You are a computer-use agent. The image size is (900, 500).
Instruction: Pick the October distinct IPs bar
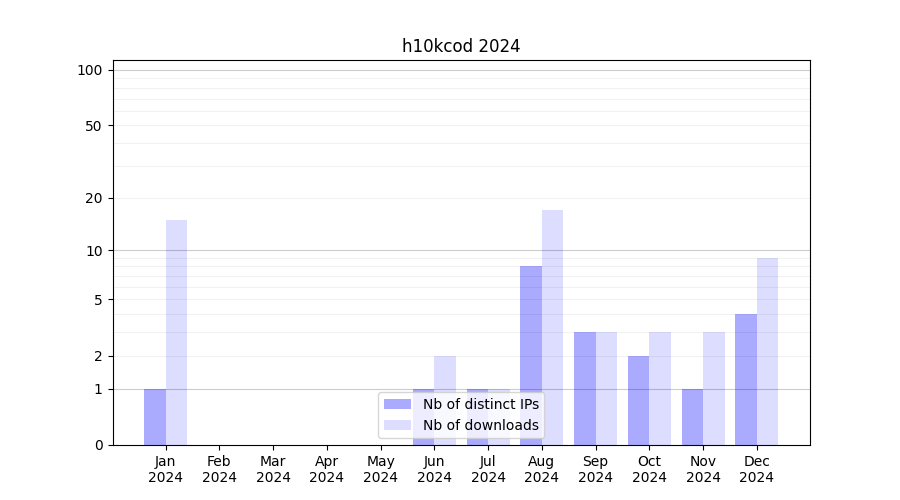[638, 400]
